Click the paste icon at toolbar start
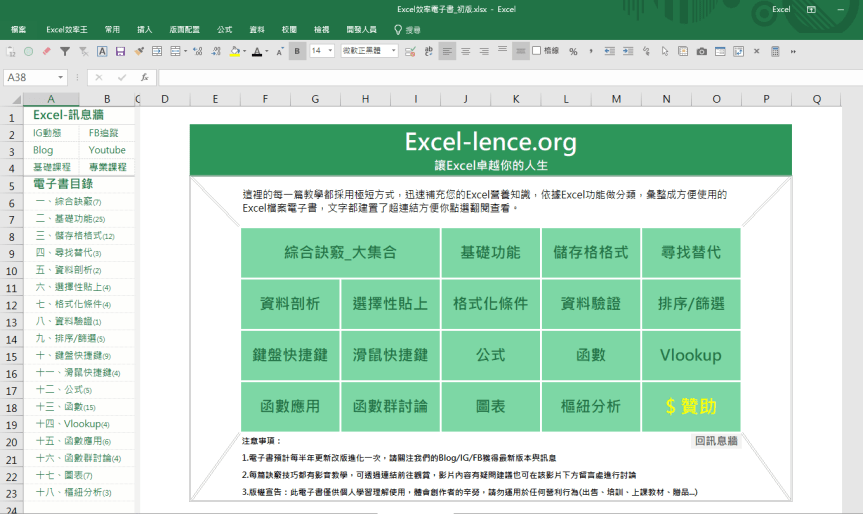Image resolution: width=863 pixels, height=514 pixels. (x=11, y=51)
